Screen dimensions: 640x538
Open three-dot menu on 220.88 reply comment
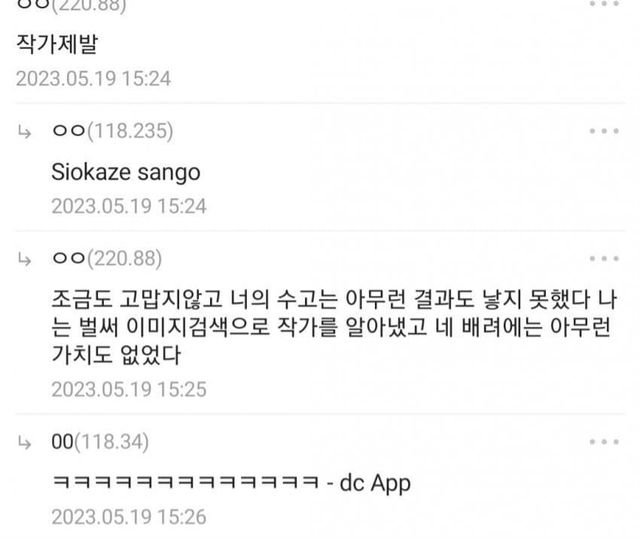tap(604, 258)
